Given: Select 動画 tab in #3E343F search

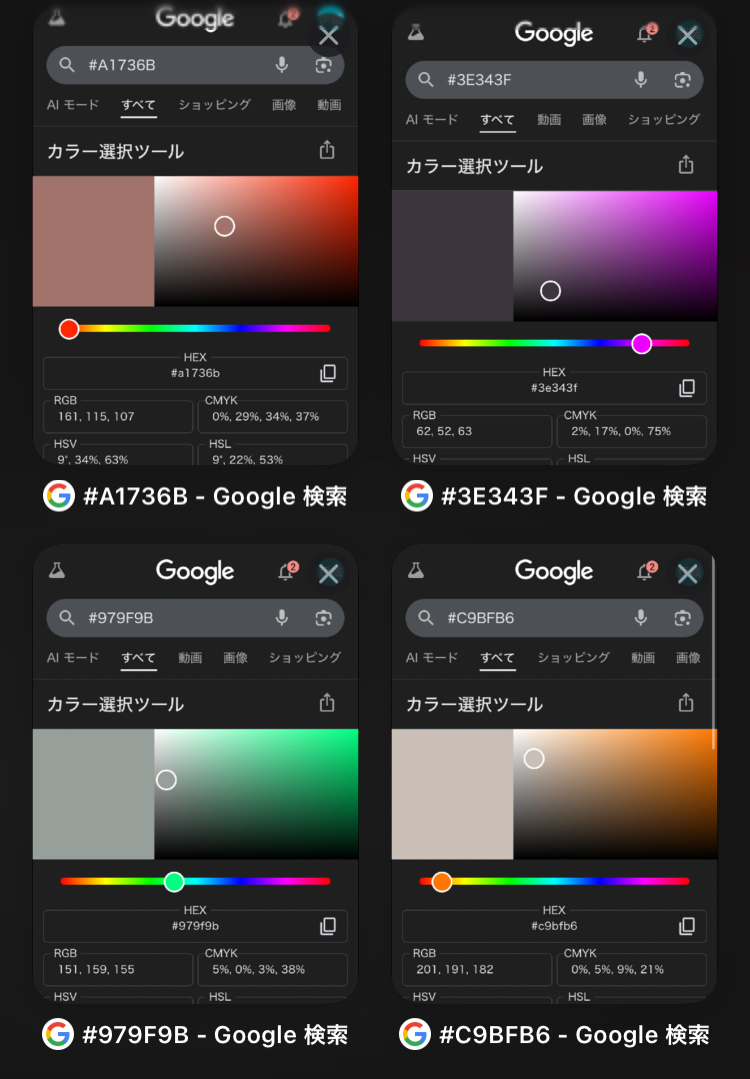Looking at the screenshot, I should point(549,120).
